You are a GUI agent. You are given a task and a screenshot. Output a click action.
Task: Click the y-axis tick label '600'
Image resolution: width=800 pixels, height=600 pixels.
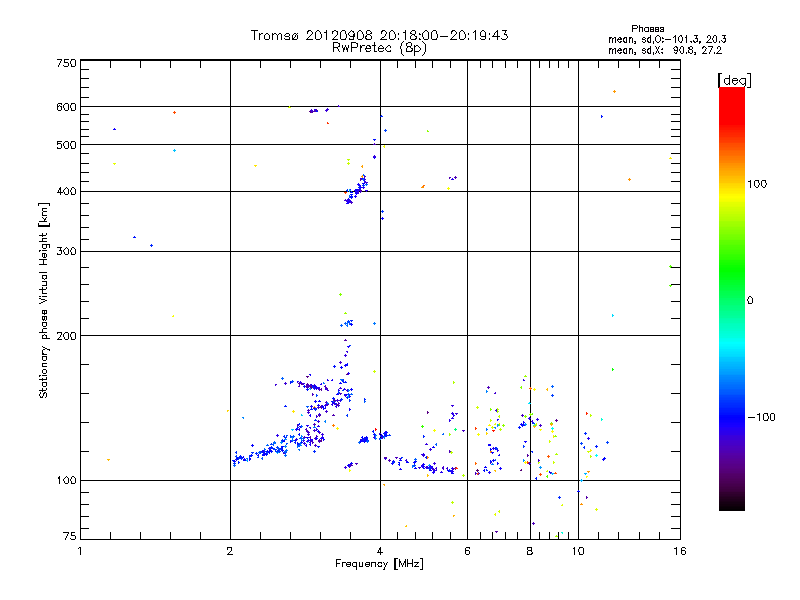pyautogui.click(x=66, y=107)
